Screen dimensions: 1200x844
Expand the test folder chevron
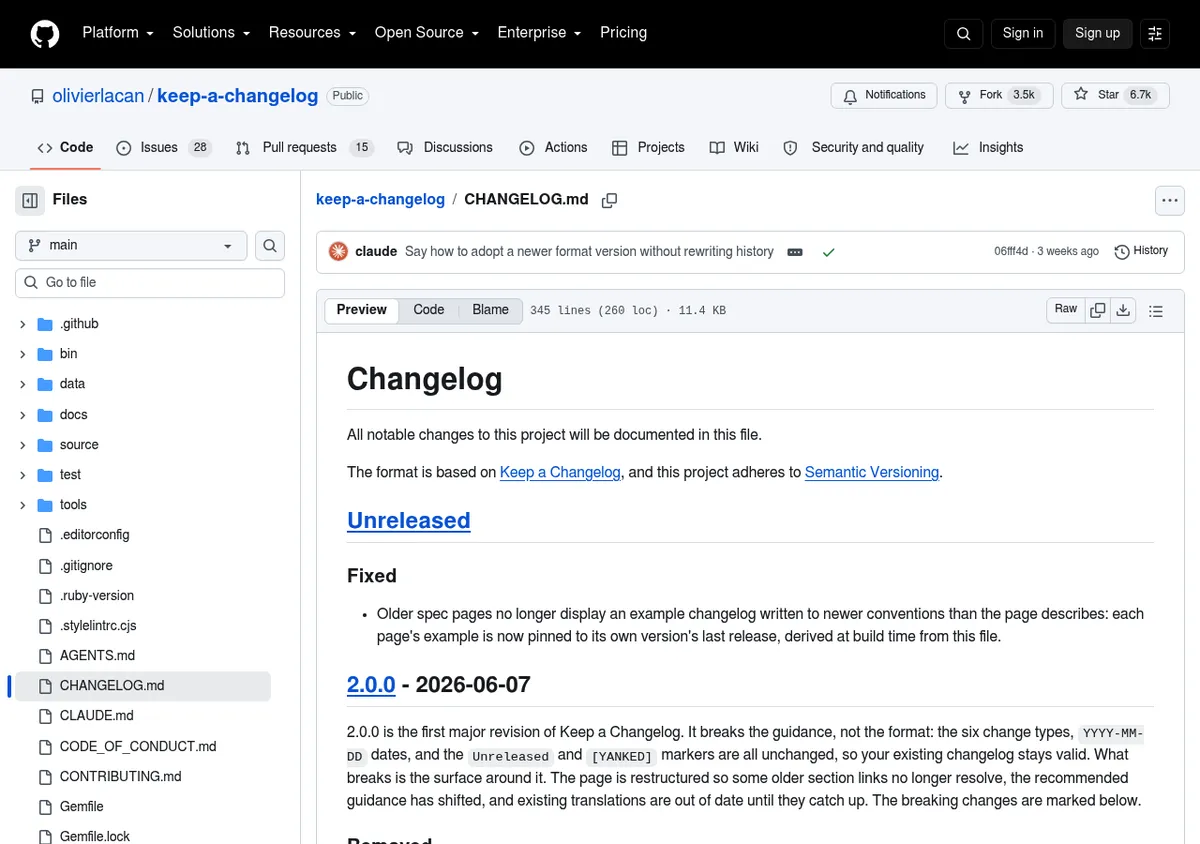click(22, 475)
